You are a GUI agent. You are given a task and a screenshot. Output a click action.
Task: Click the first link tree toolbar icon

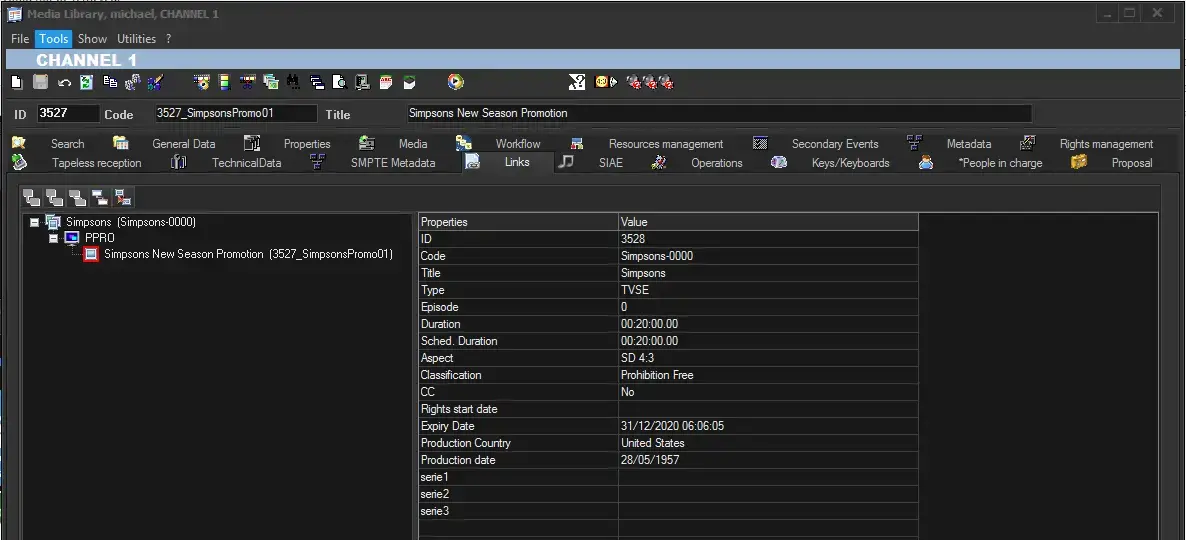click(x=31, y=198)
